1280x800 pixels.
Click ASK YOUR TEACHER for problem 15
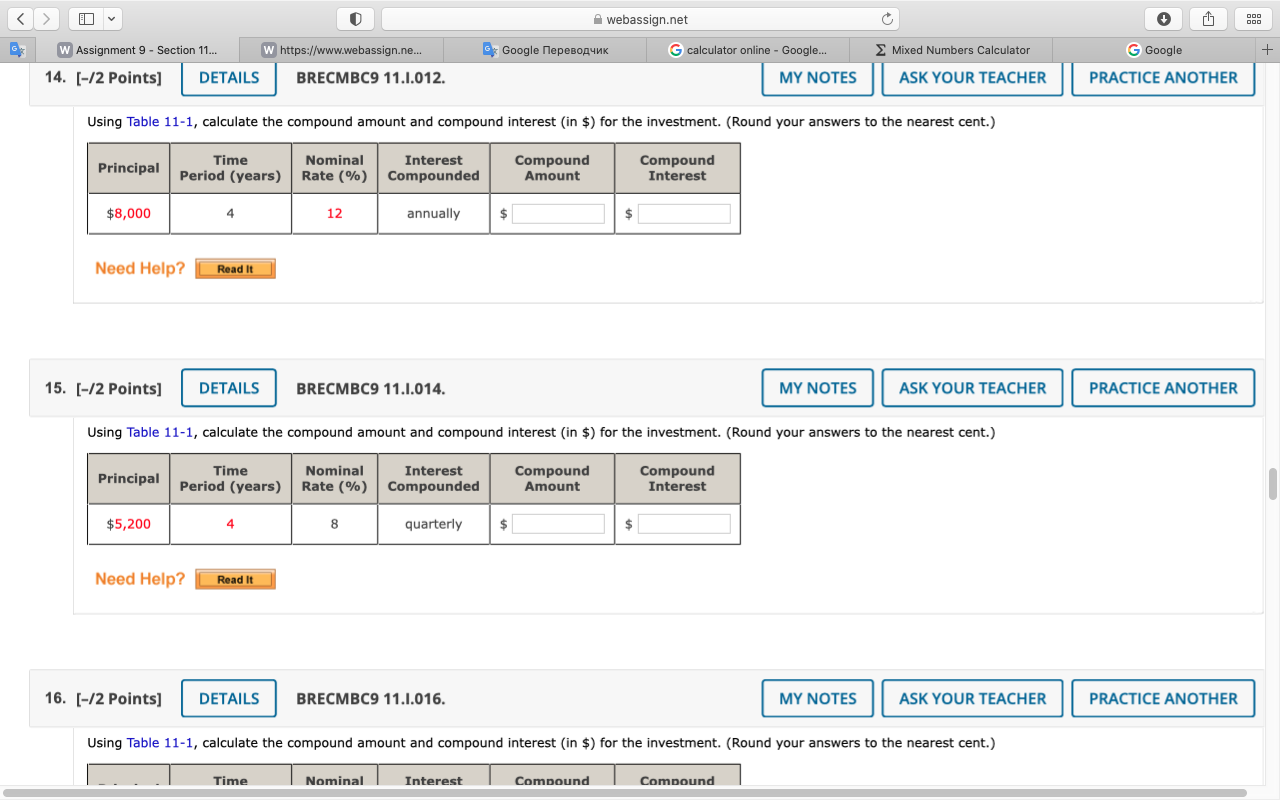(x=971, y=388)
